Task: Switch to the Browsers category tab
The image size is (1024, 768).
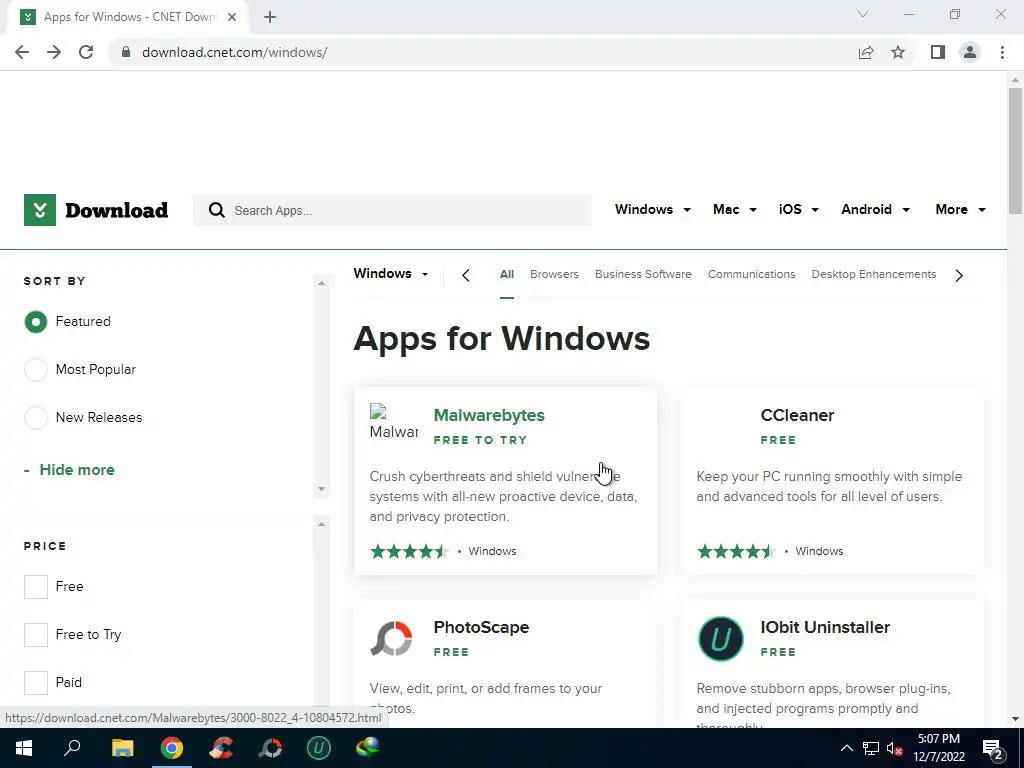Action: point(554,274)
